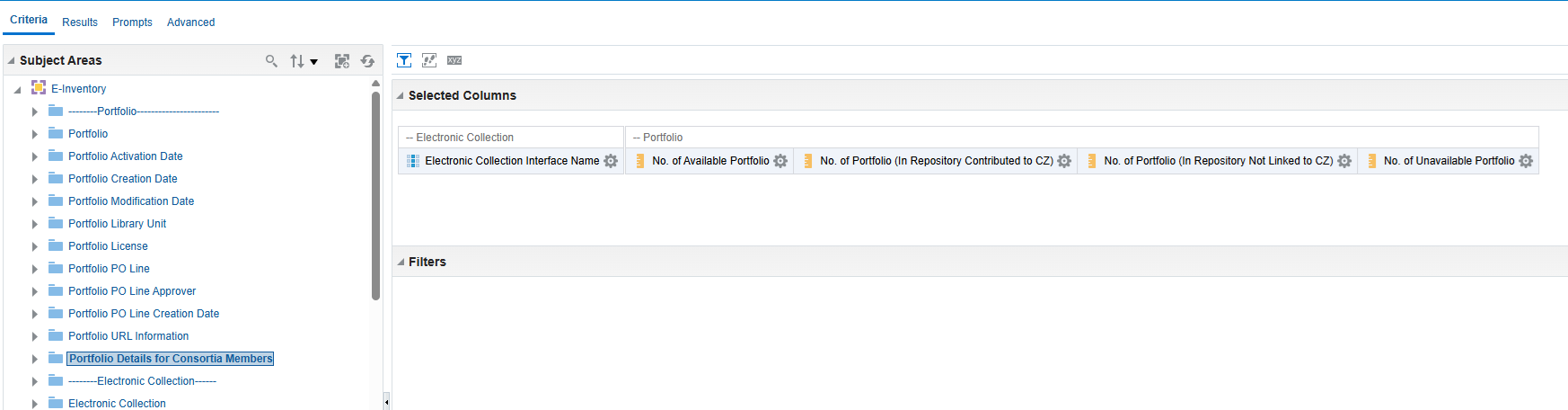
Task: Collapse the Selected Columns section
Action: [x=401, y=95]
